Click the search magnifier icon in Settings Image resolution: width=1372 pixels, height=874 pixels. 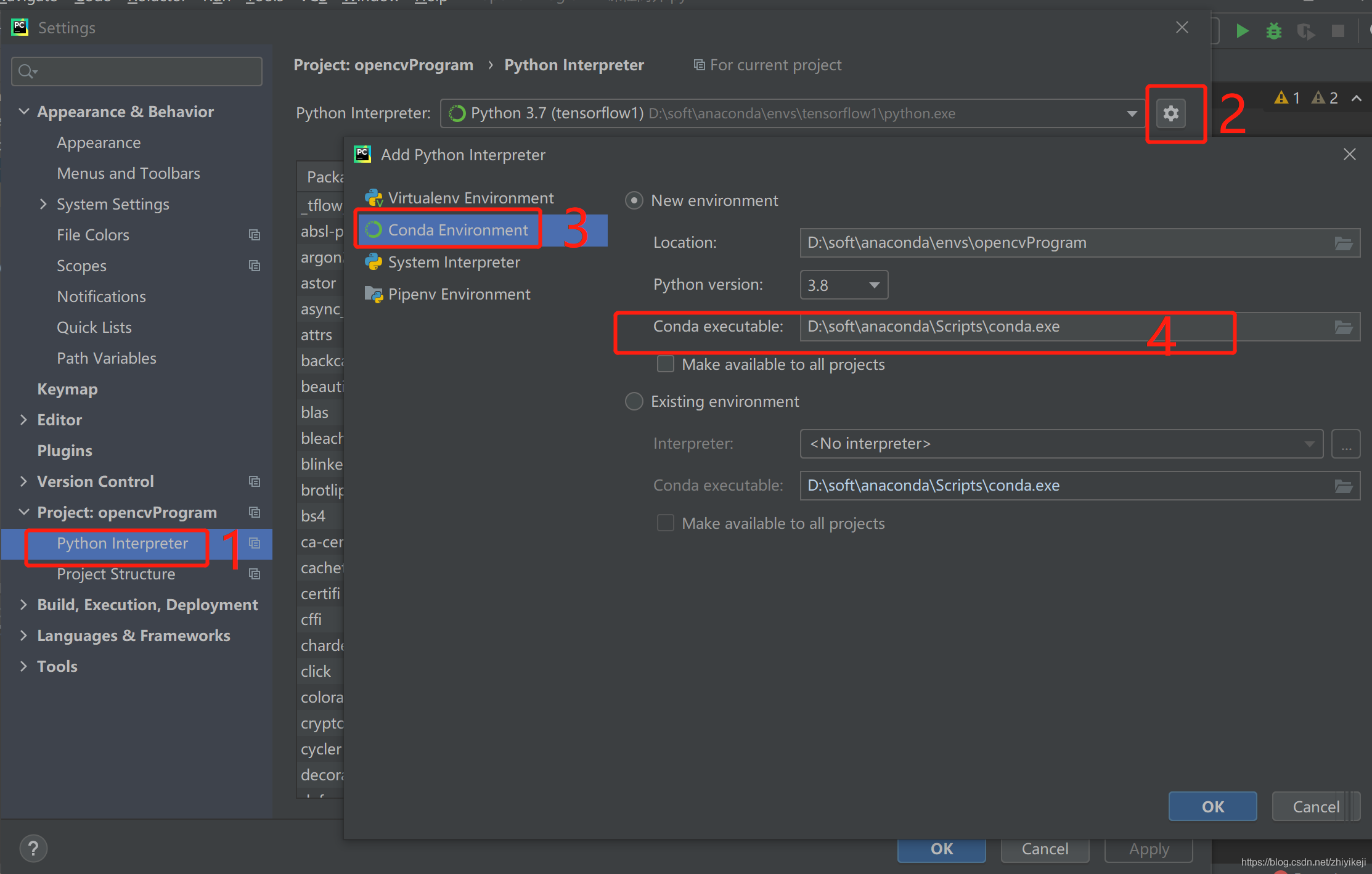click(x=27, y=71)
